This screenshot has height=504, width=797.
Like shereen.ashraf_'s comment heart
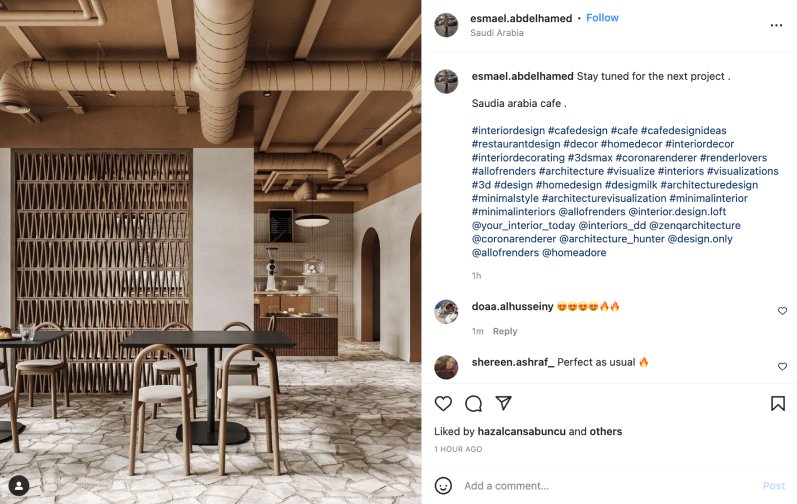click(782, 366)
